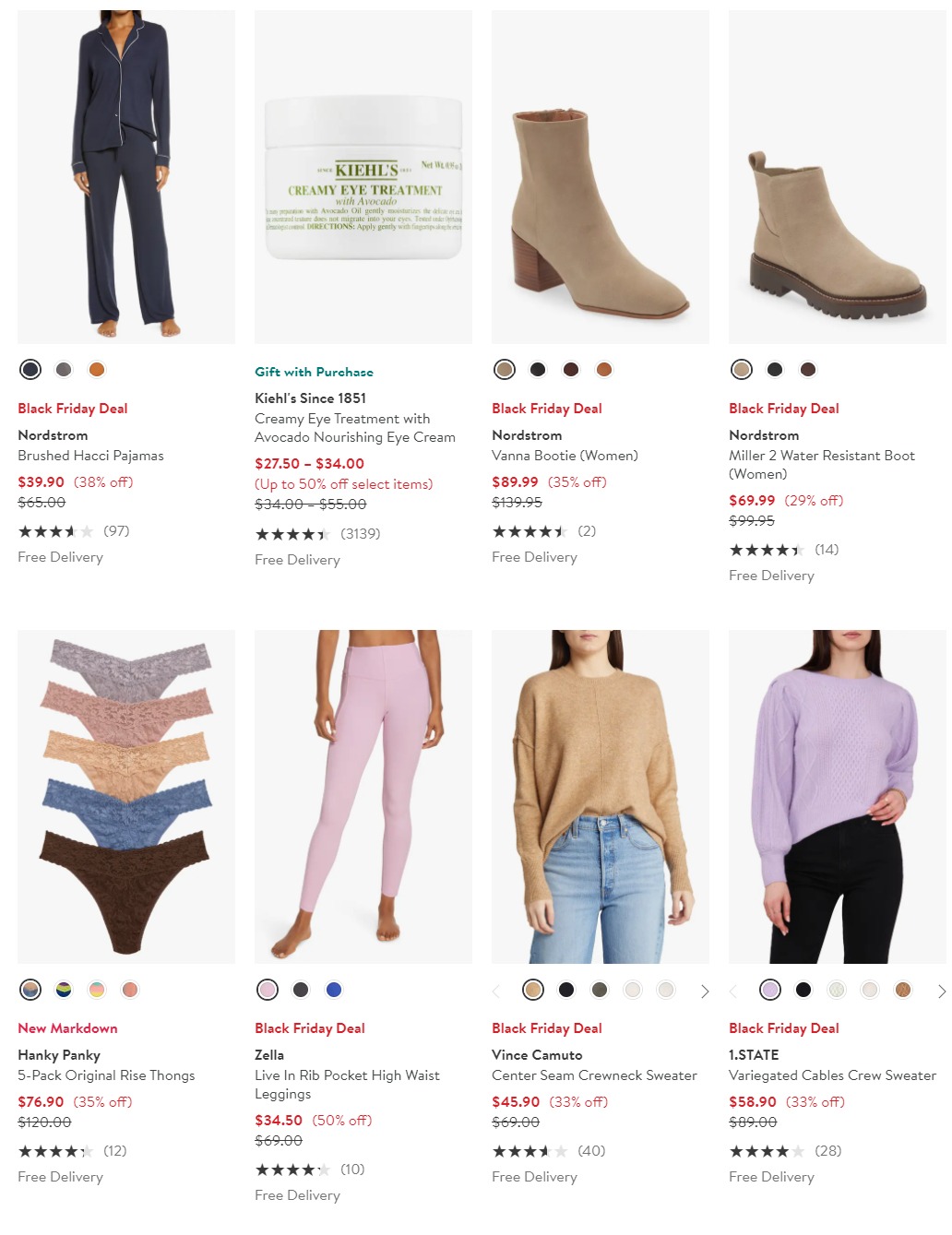This screenshot has height=1235, width=952.
Task: Open Creamy Eye Treatment product link
Action: [x=355, y=428]
